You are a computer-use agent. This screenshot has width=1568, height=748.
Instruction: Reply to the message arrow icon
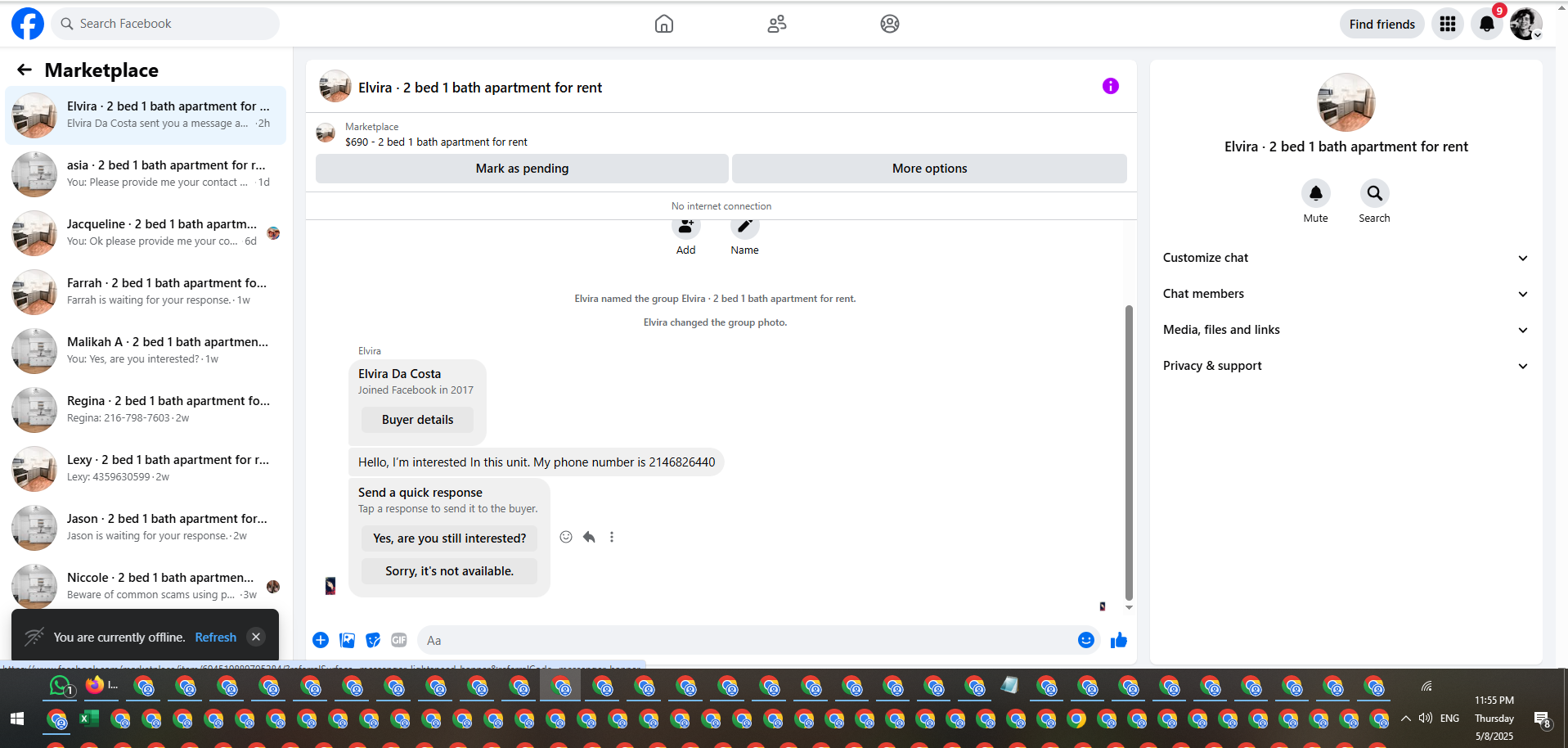[x=589, y=537]
